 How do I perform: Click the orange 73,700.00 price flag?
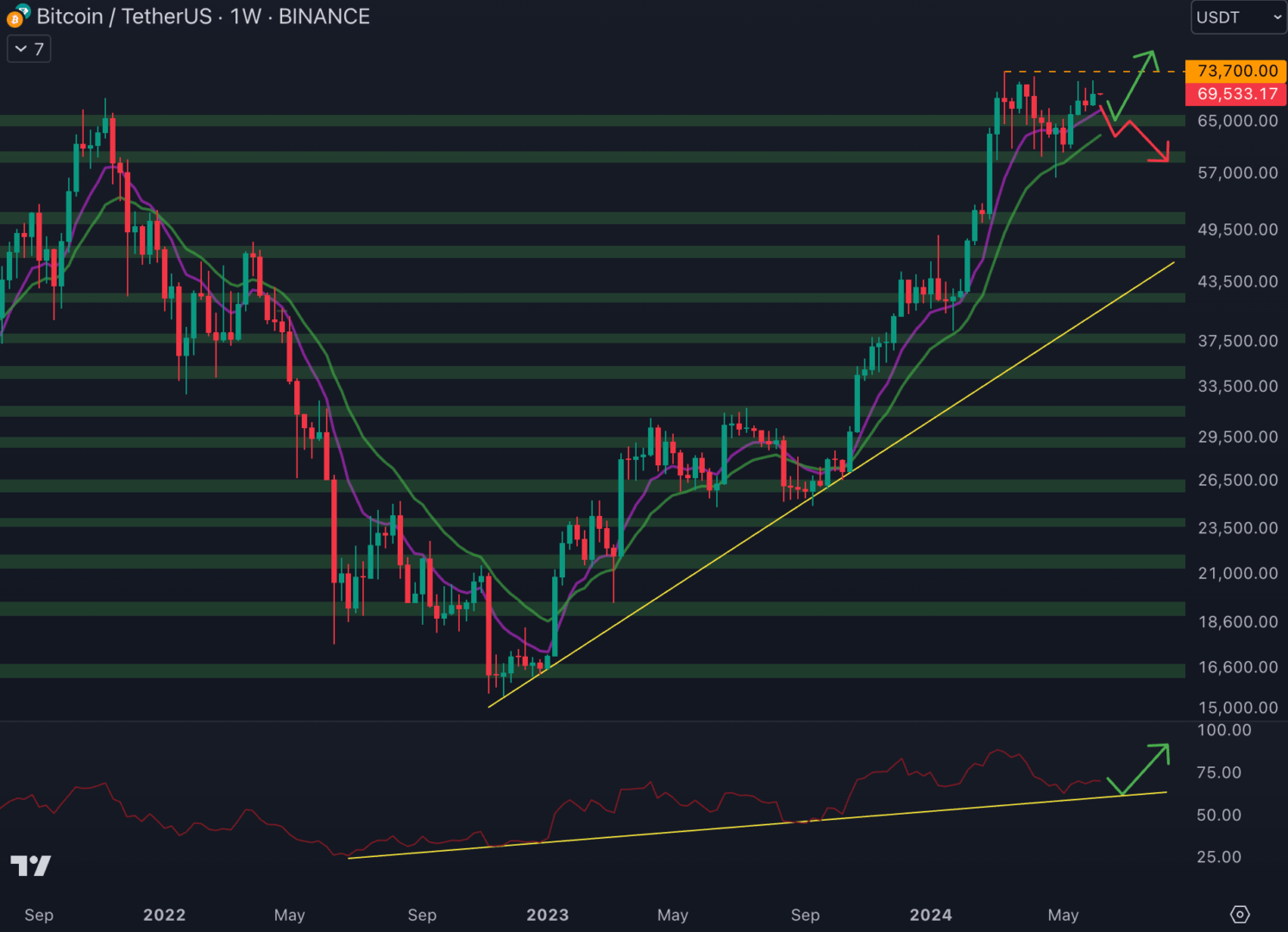pos(1235,71)
